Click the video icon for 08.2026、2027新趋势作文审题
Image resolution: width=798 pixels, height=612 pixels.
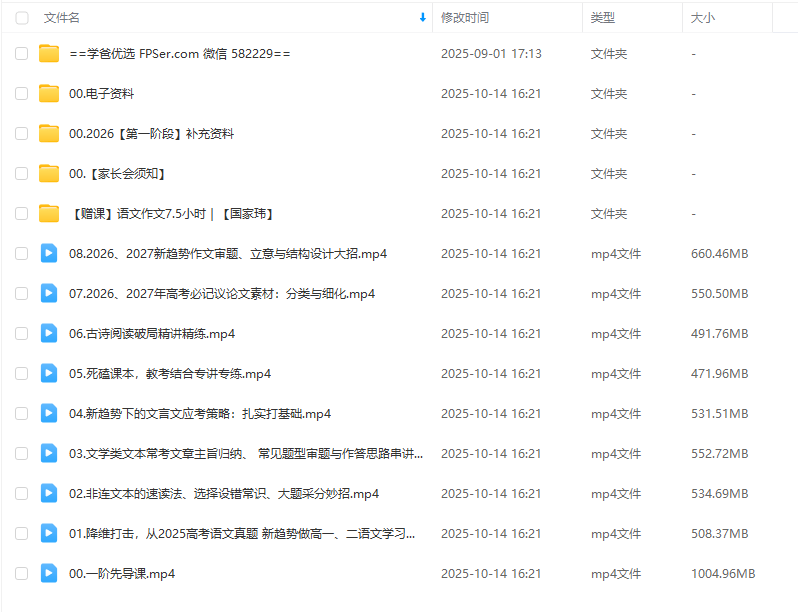[49, 254]
